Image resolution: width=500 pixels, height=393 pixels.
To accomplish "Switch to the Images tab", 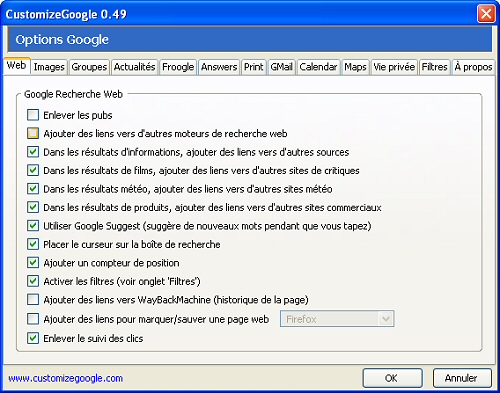I will (49, 67).
